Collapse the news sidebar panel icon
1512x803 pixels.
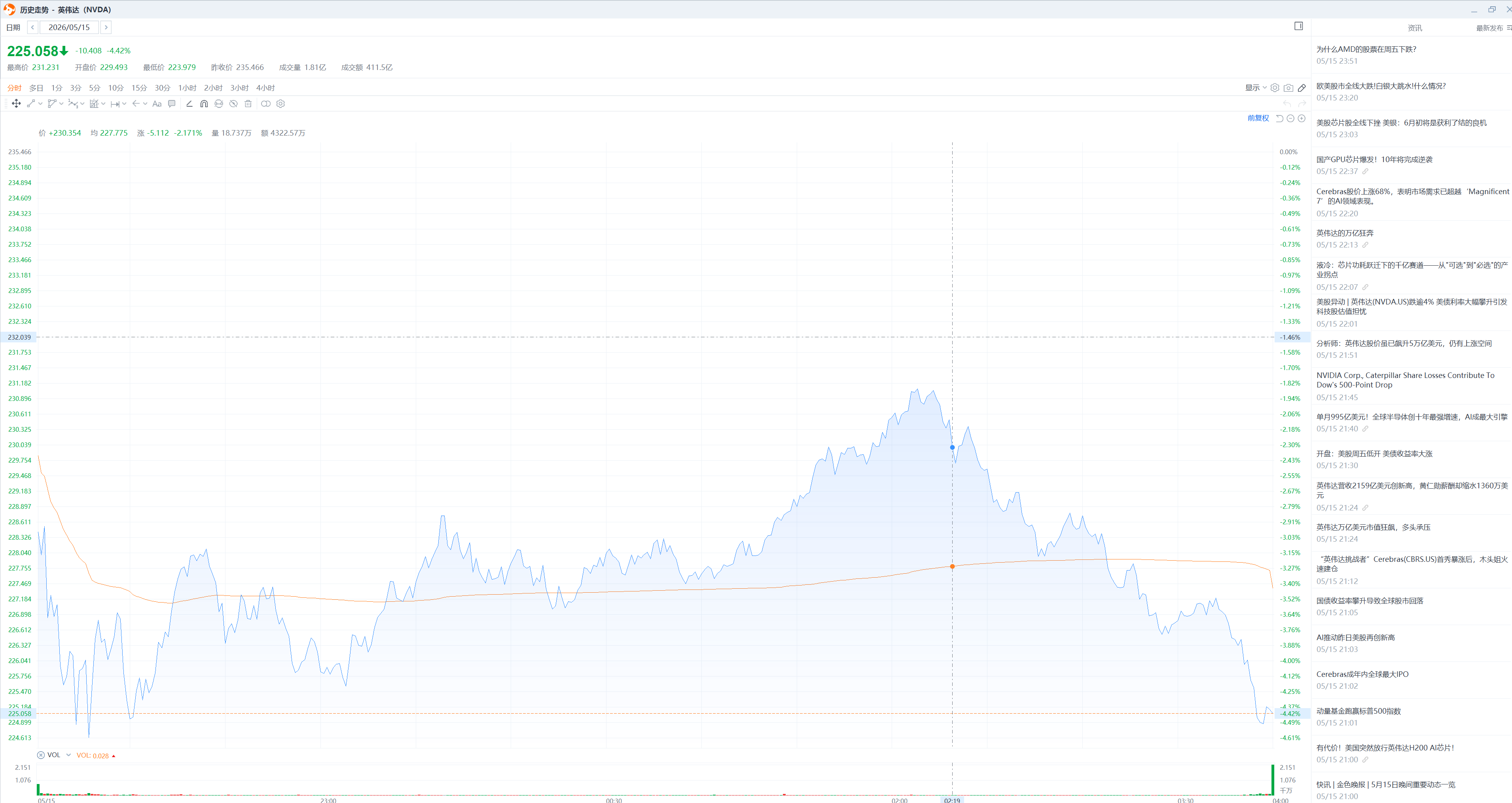pyautogui.click(x=1298, y=26)
